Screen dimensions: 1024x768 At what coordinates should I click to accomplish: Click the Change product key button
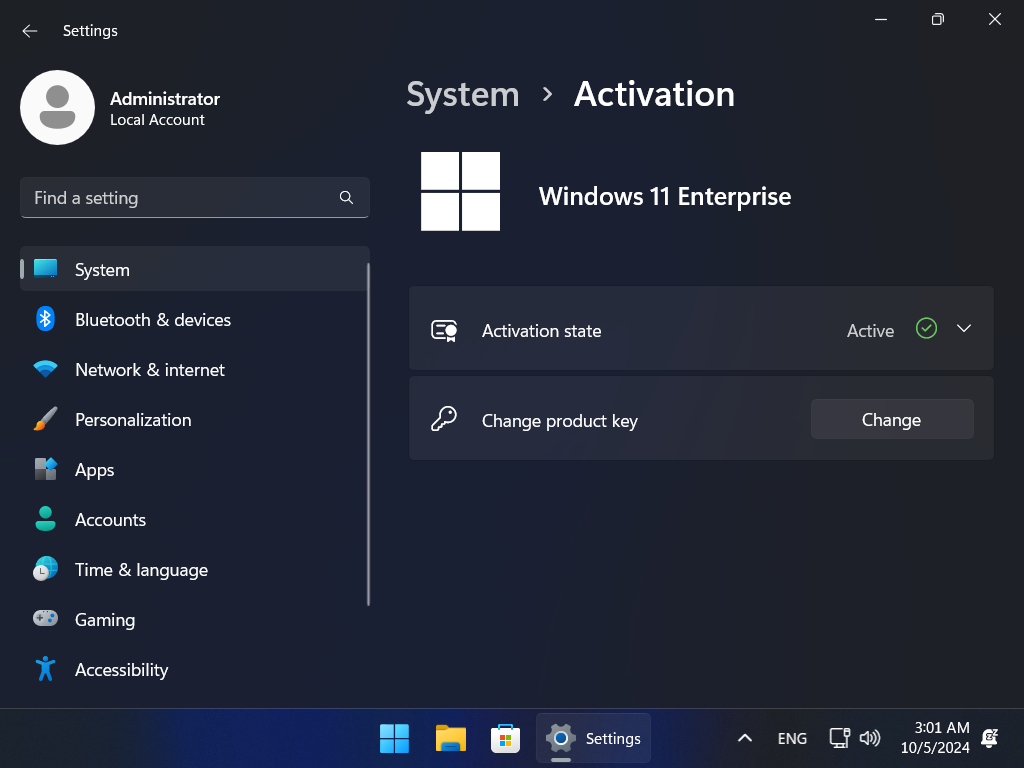pyautogui.click(x=892, y=419)
